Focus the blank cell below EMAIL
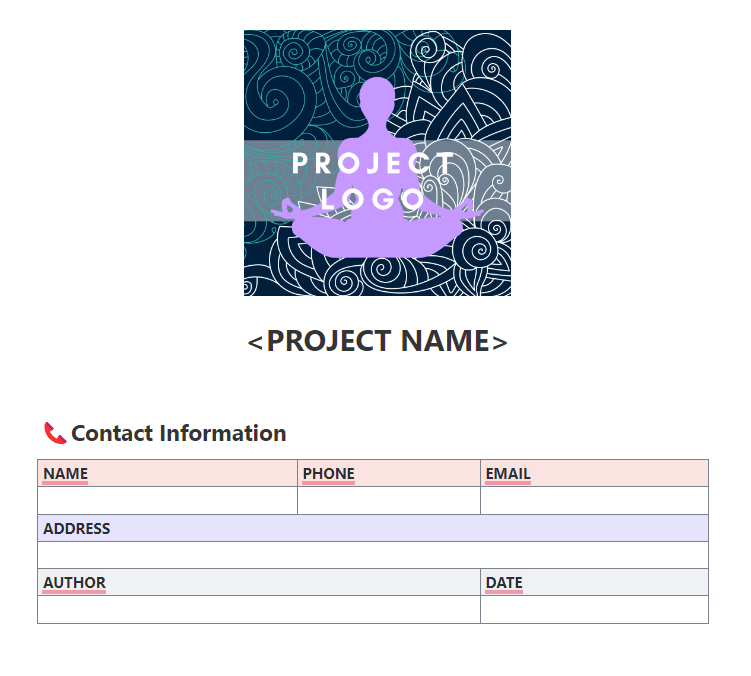Screen dimensions: 751x676 [x=594, y=500]
